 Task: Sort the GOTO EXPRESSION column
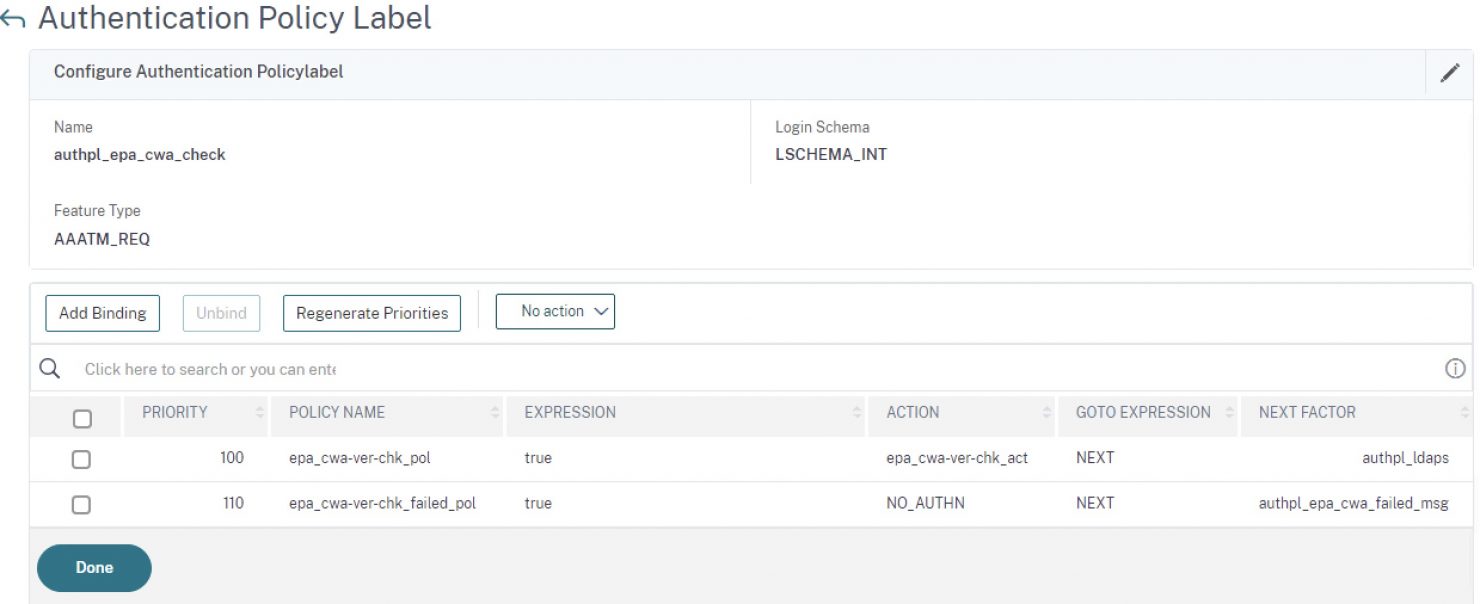coord(1228,412)
